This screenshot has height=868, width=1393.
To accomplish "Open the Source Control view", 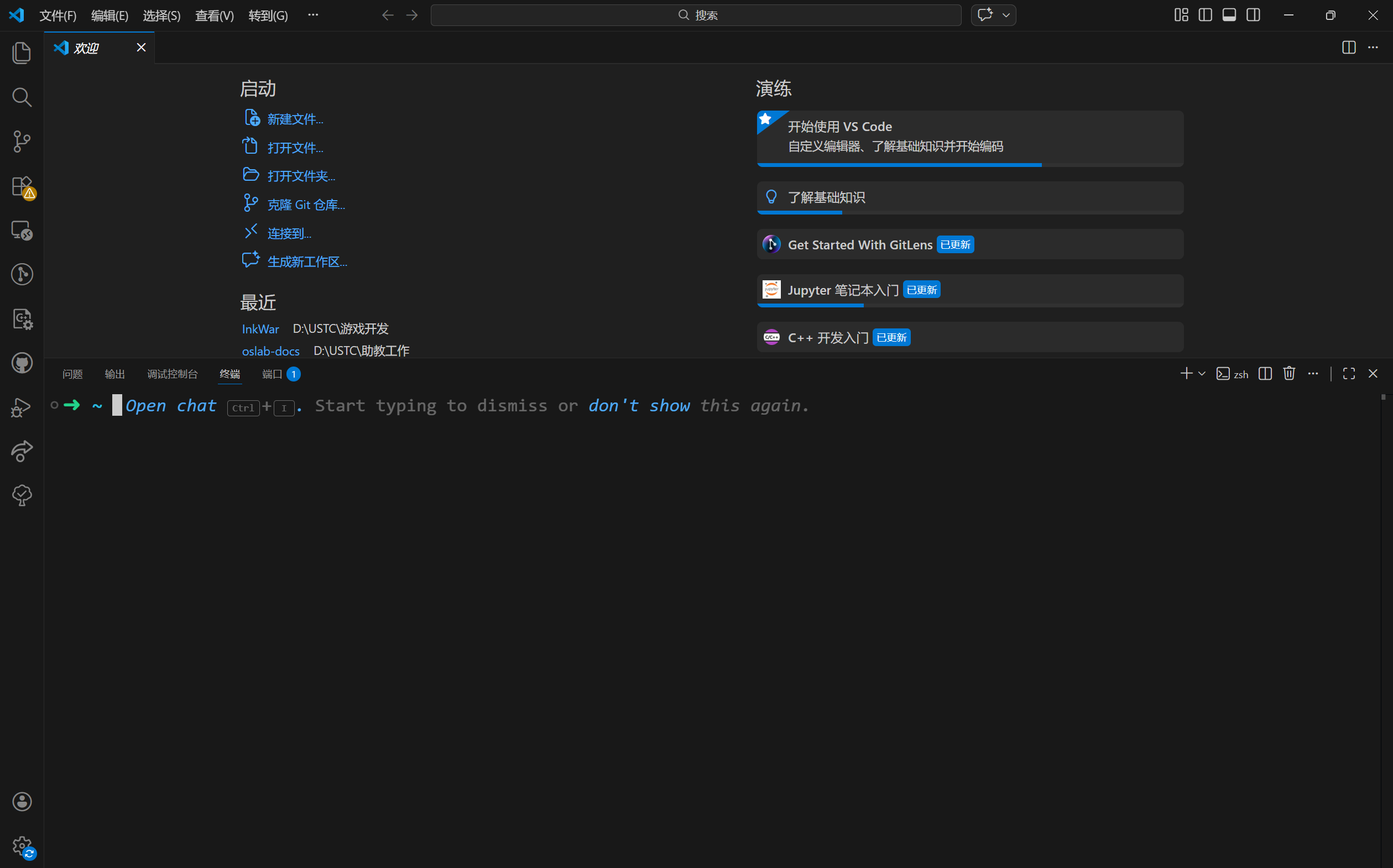I will point(22,141).
